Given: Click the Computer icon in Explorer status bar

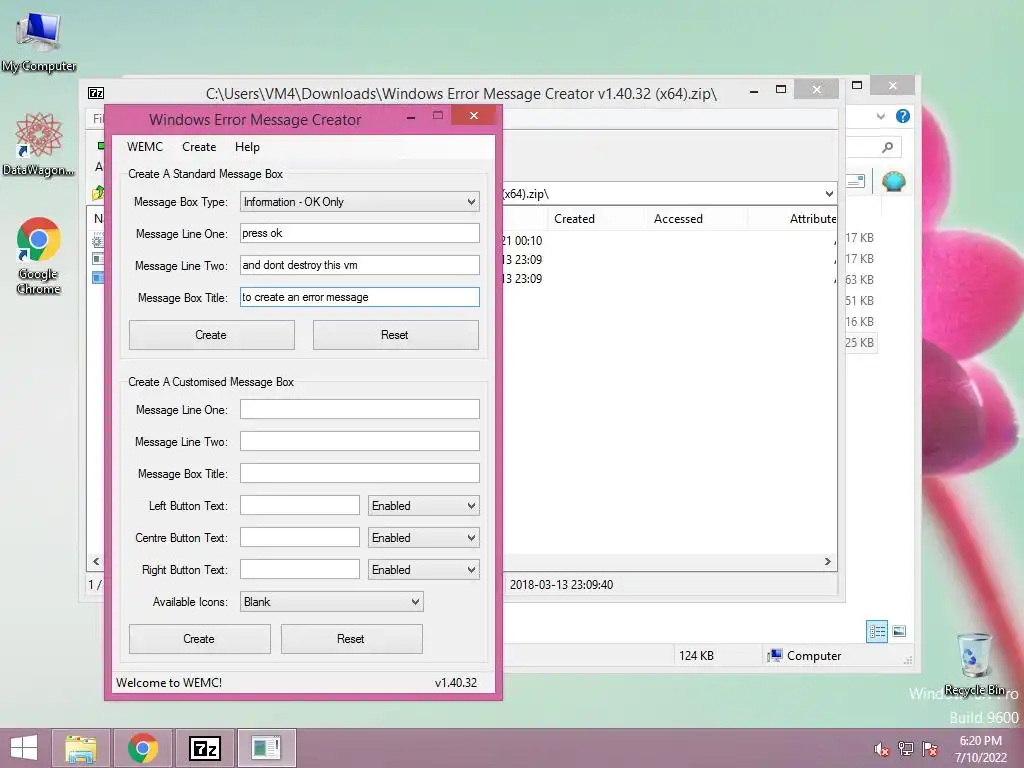Looking at the screenshot, I should [x=775, y=656].
